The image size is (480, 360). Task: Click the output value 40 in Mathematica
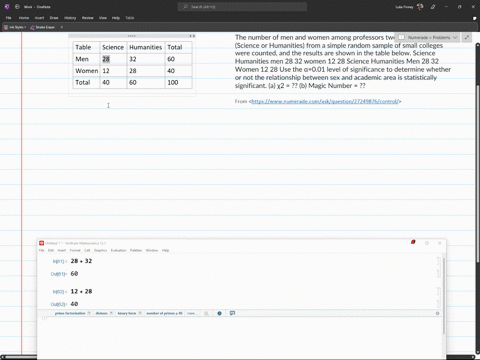click(x=74, y=304)
